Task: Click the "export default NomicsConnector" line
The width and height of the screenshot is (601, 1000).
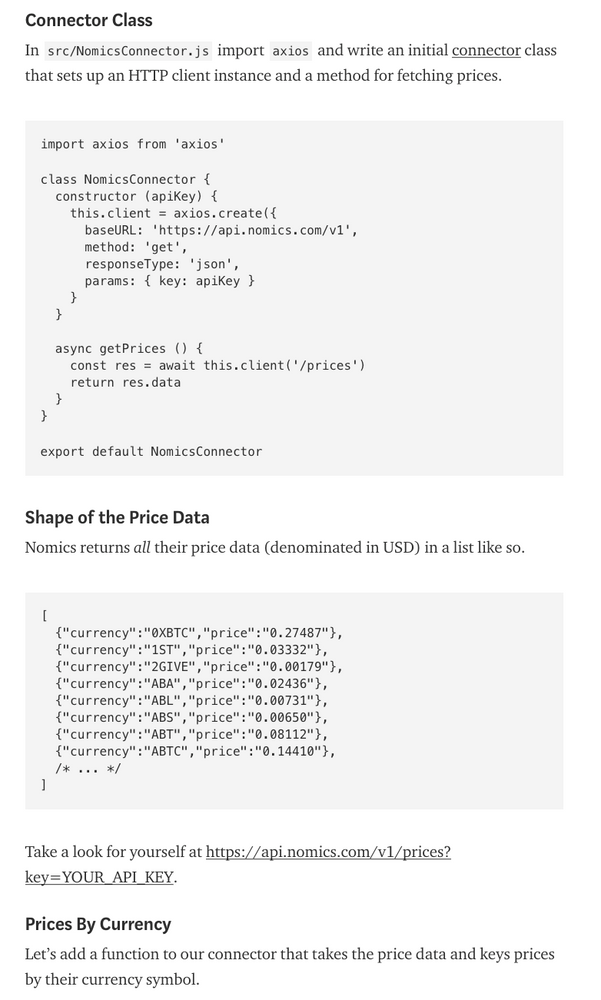Action: [x=151, y=451]
